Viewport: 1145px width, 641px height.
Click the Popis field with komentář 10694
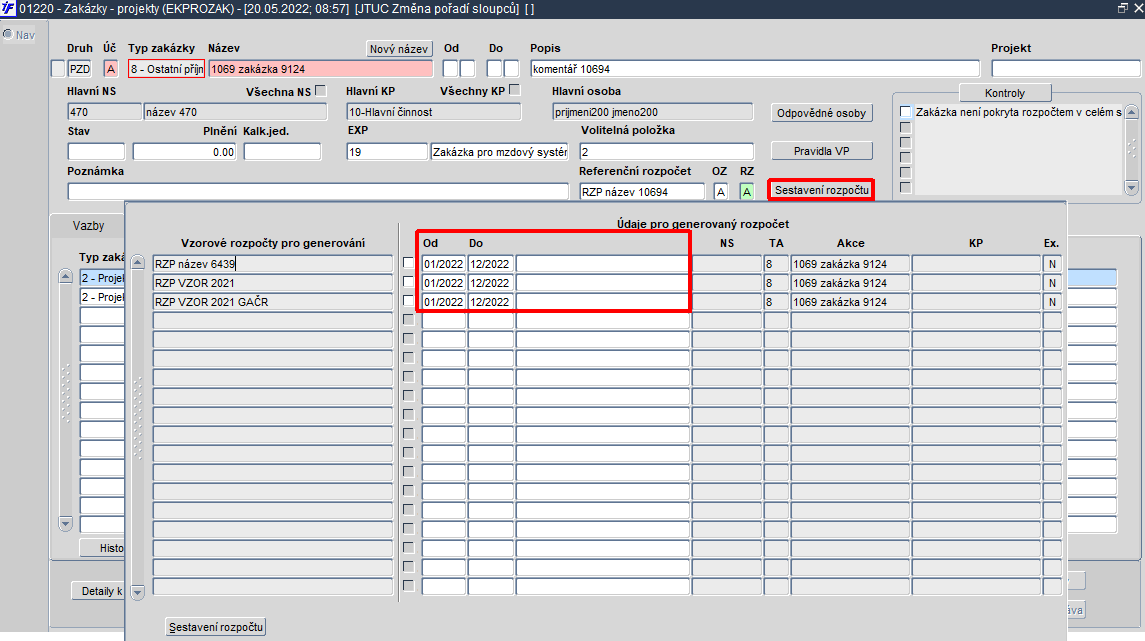click(755, 69)
